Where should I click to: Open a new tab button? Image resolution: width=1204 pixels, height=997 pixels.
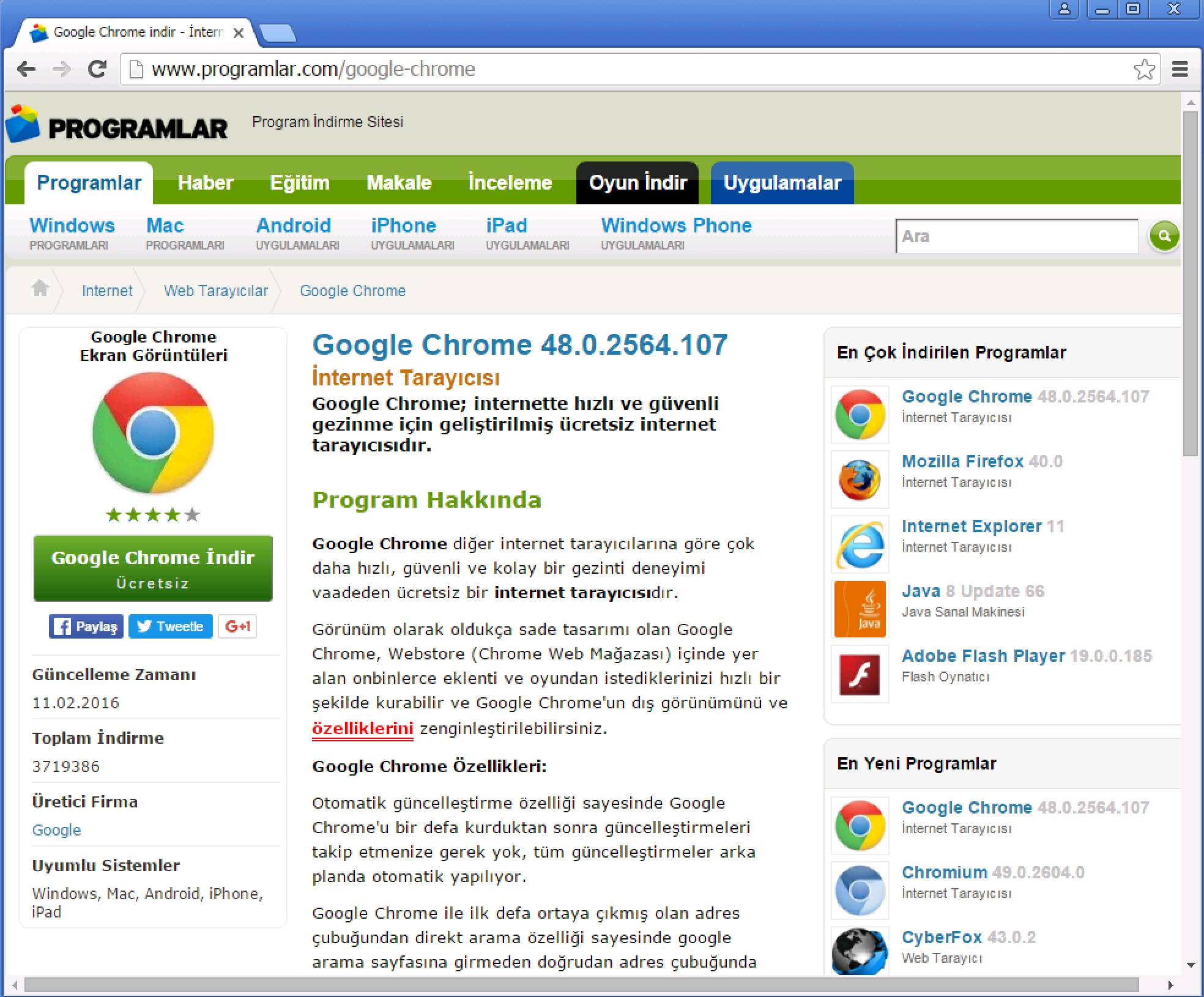(x=278, y=33)
